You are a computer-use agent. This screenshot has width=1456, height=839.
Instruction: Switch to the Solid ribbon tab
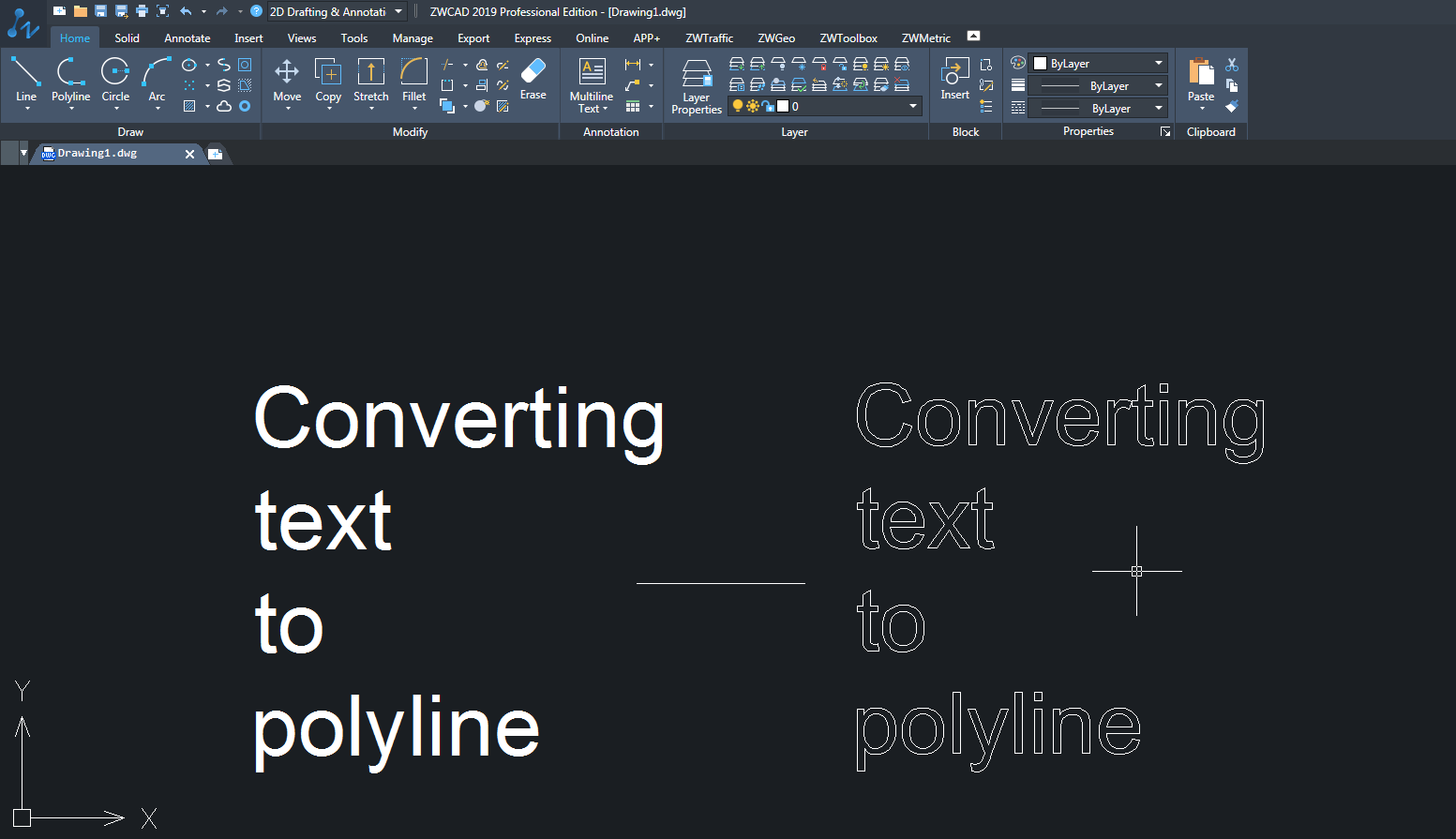pyautogui.click(x=128, y=38)
